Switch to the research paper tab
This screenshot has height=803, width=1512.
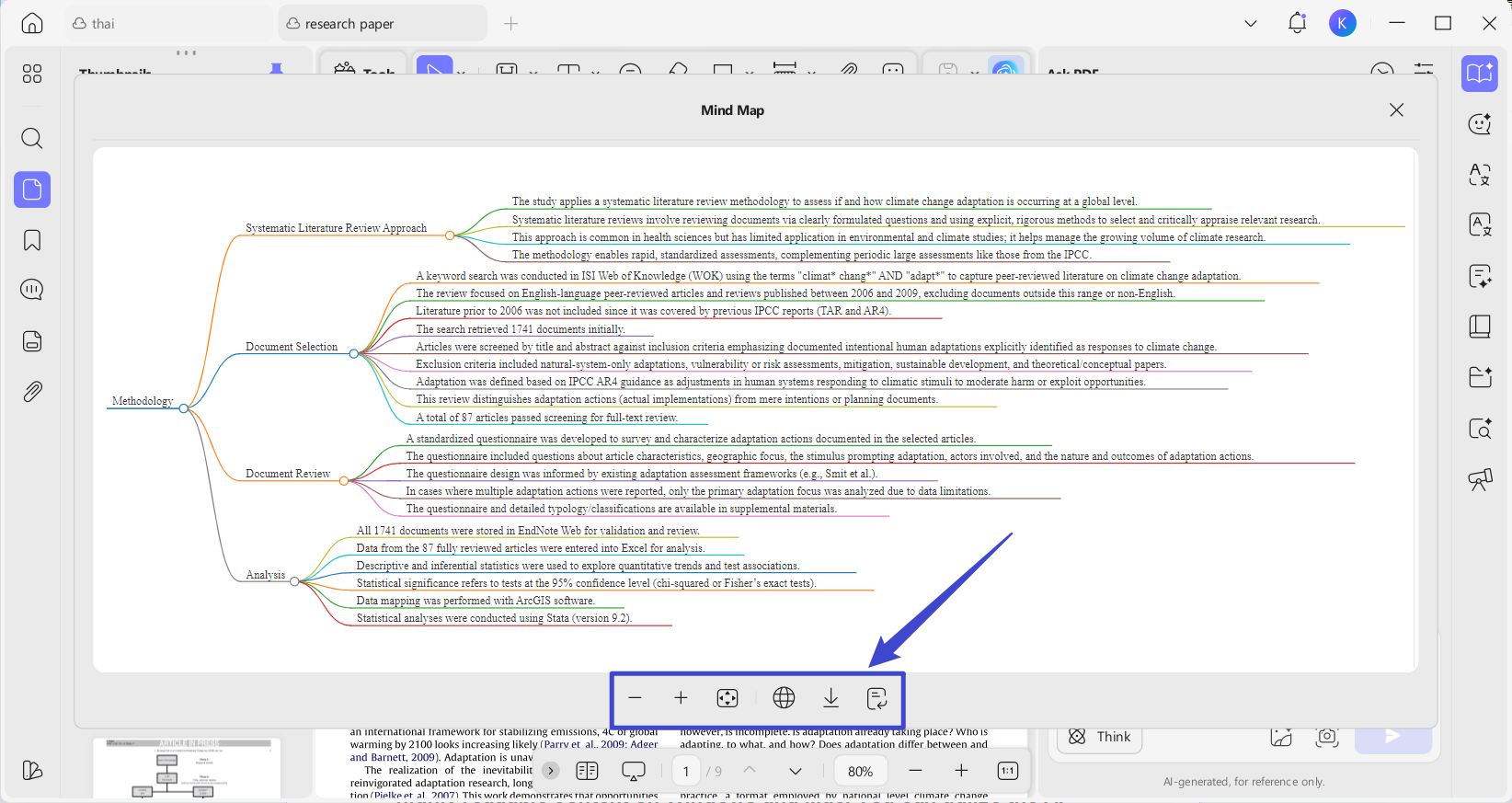tap(383, 24)
